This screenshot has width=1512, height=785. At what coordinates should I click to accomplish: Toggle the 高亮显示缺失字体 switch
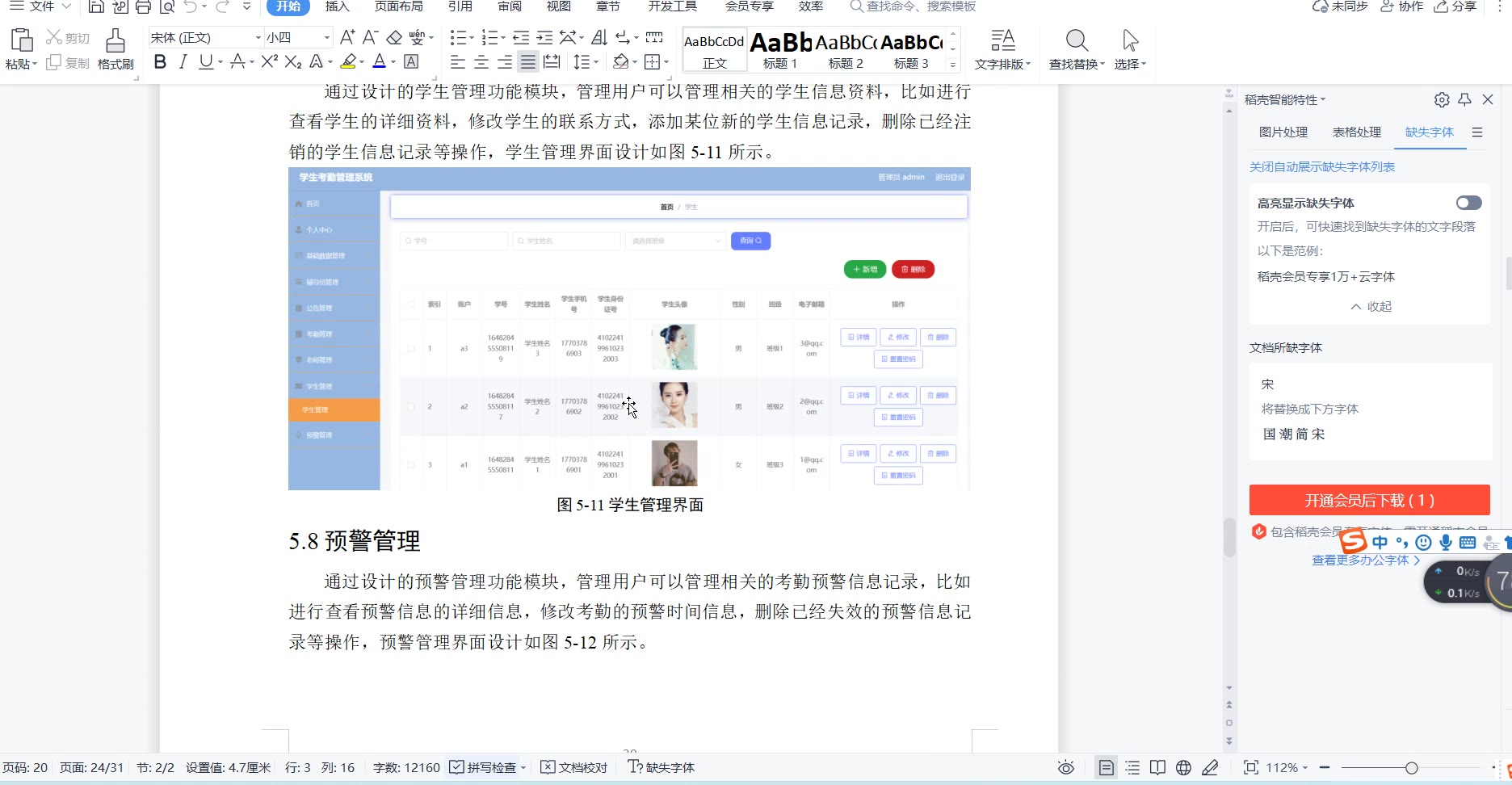(1468, 203)
